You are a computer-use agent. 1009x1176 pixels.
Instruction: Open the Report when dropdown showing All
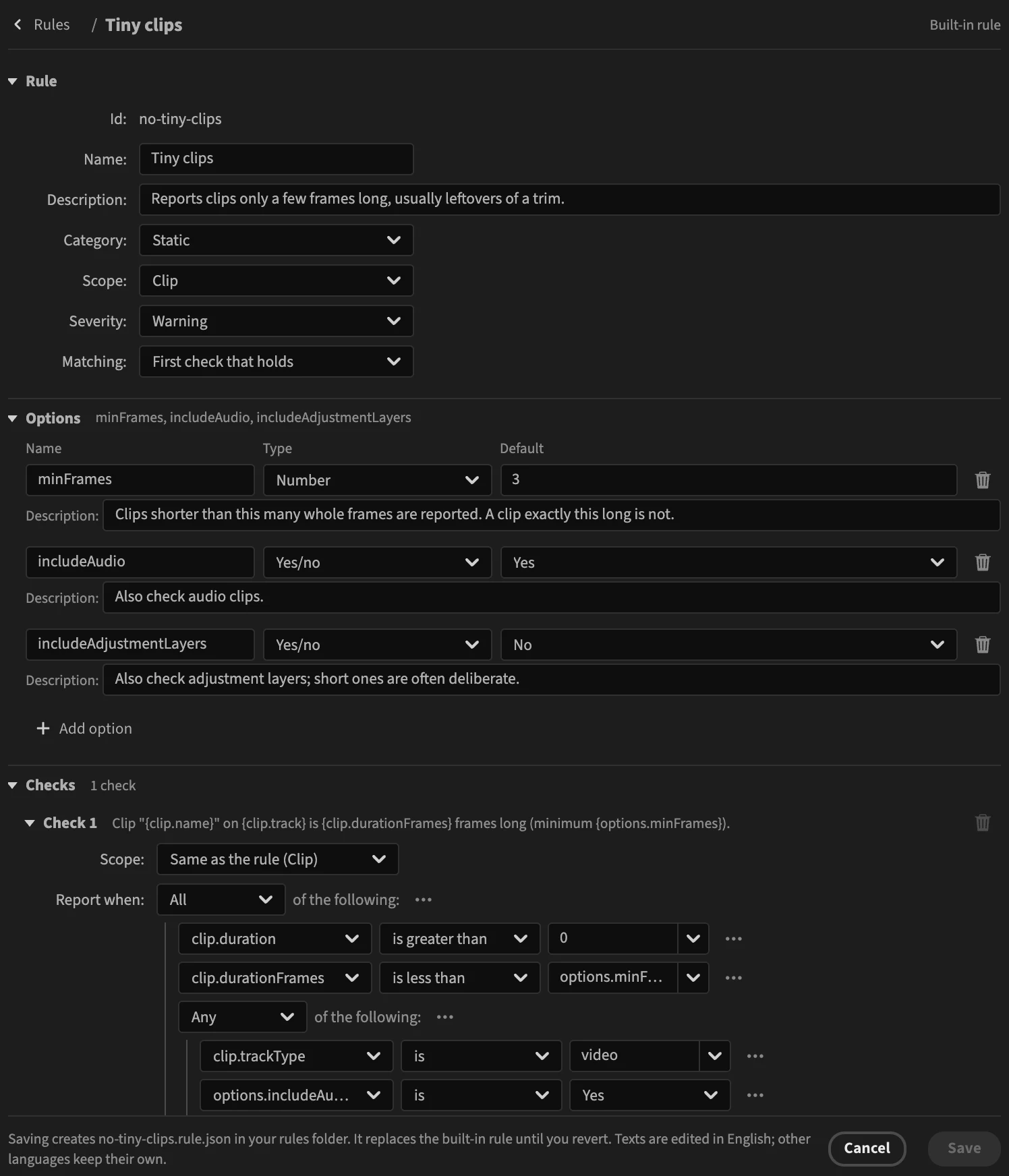coord(221,900)
